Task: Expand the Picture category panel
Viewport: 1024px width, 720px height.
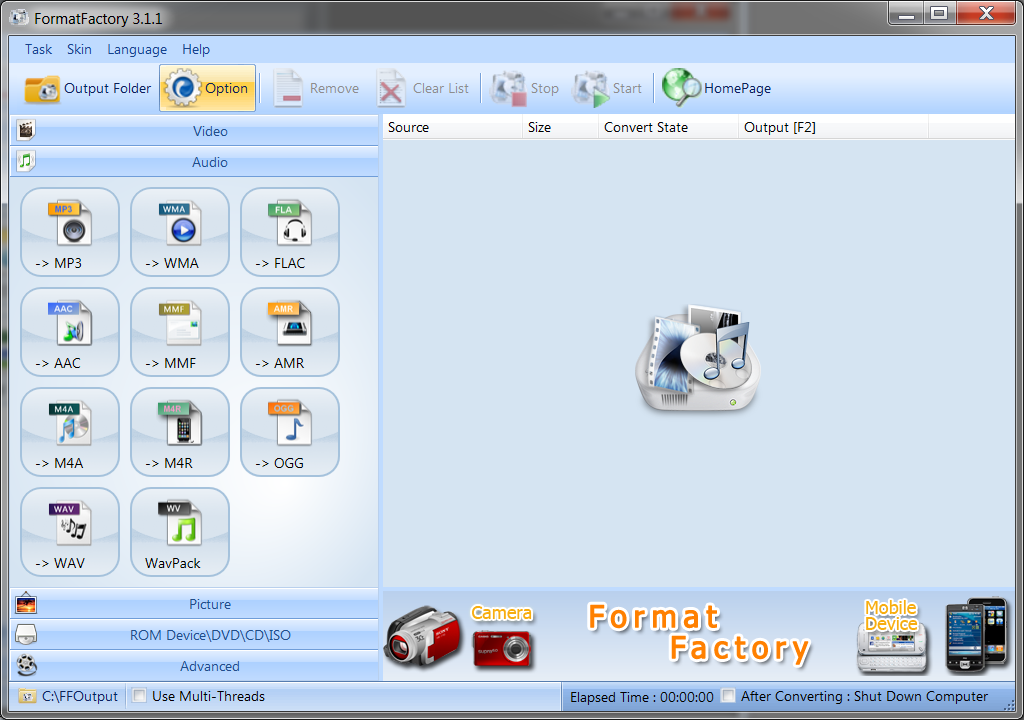Action: 210,604
